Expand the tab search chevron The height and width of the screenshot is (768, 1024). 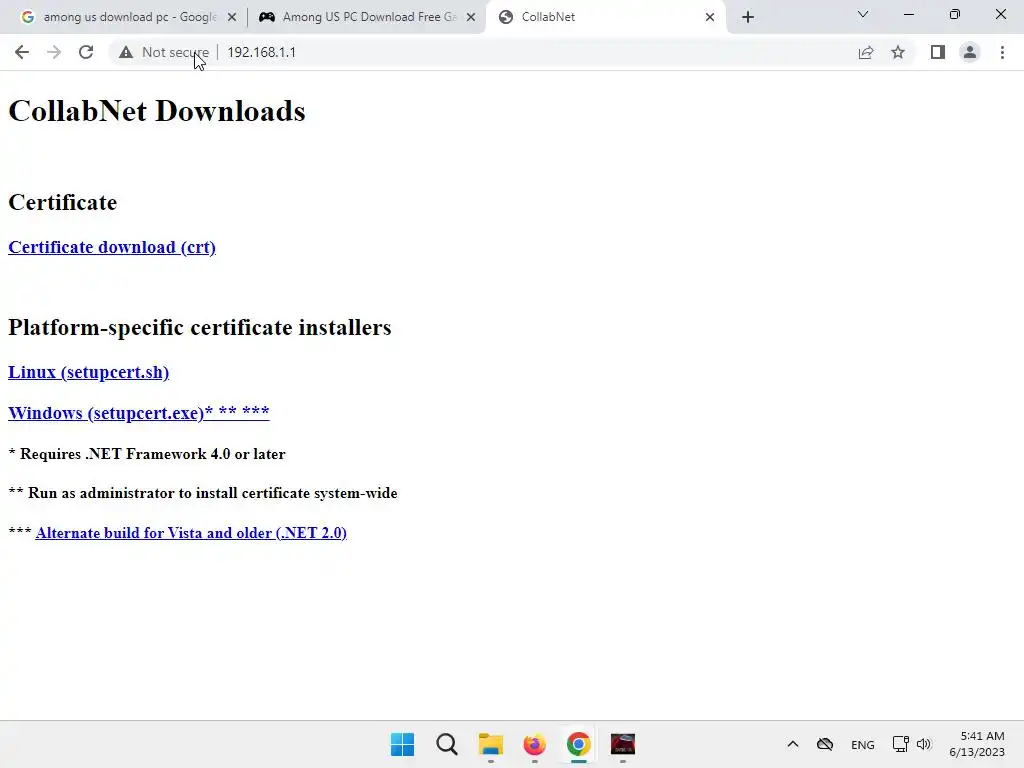click(863, 14)
